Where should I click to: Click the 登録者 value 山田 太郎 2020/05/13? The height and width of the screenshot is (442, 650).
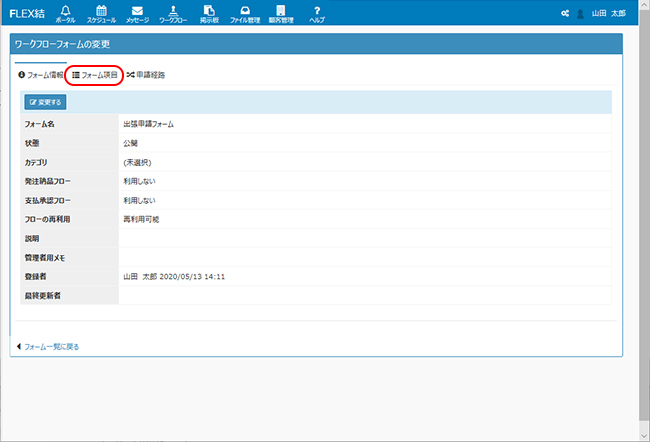tap(174, 277)
